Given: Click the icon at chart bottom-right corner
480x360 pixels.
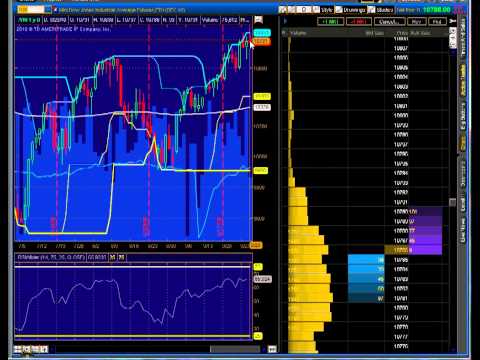Looking at the screenshot, I should coord(272,349).
